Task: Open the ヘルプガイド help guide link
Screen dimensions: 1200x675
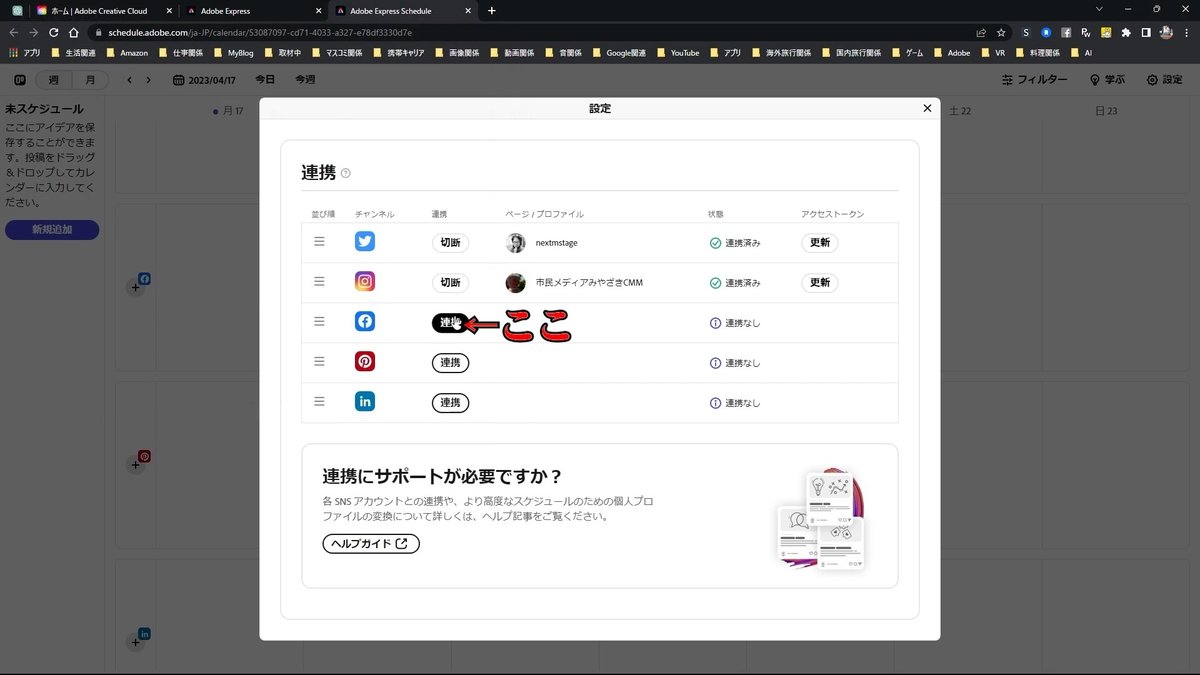Action: click(371, 544)
